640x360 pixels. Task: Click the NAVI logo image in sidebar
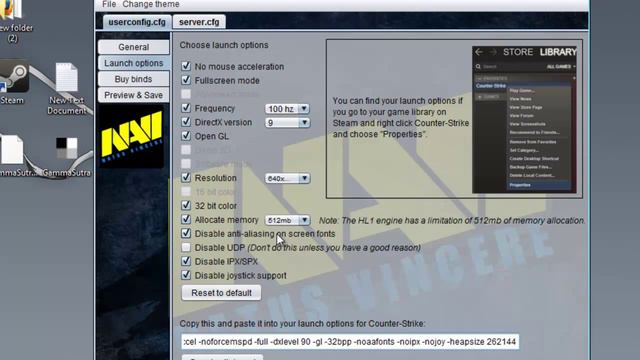click(132, 136)
